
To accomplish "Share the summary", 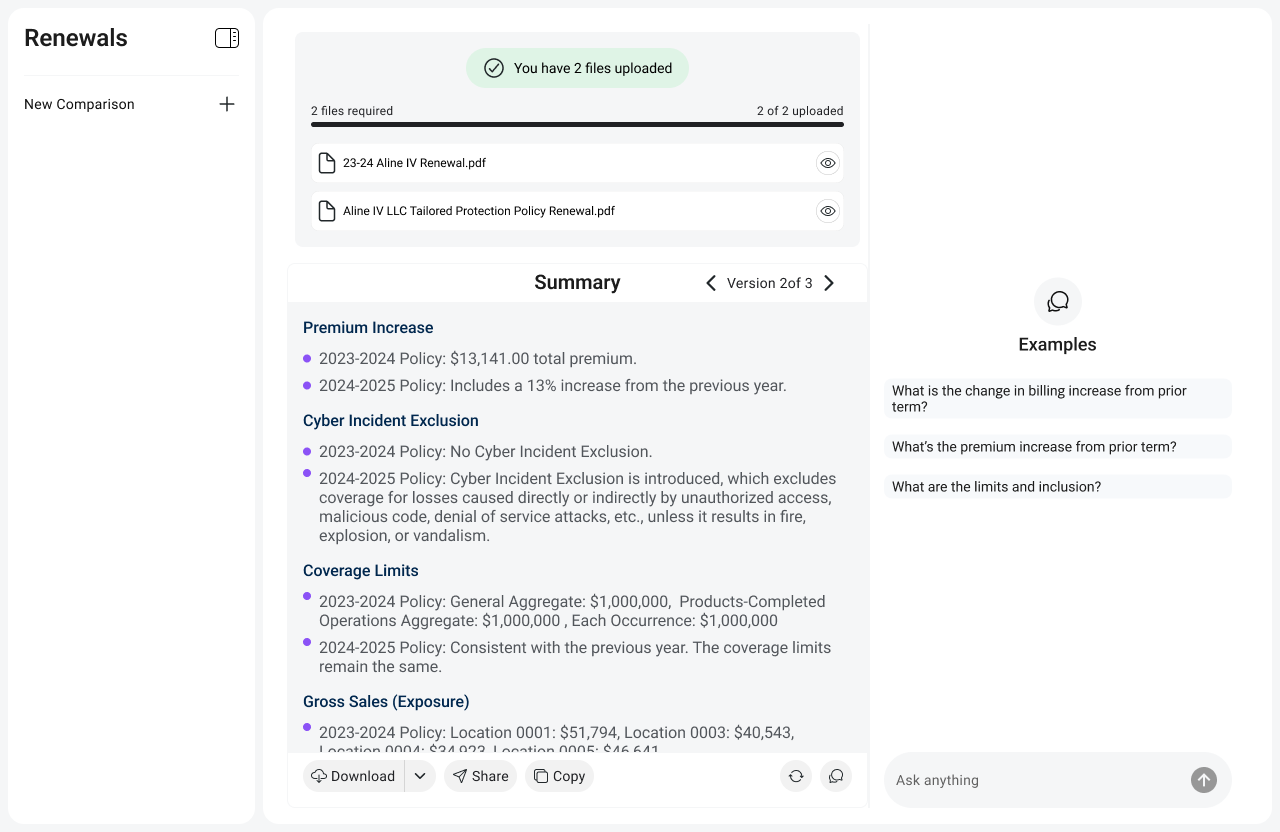I will point(481,776).
